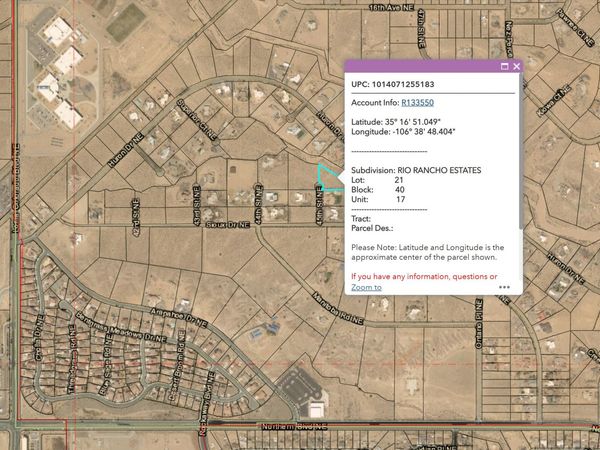Close the parcel info popup
The width and height of the screenshot is (600, 450).
tap(517, 67)
